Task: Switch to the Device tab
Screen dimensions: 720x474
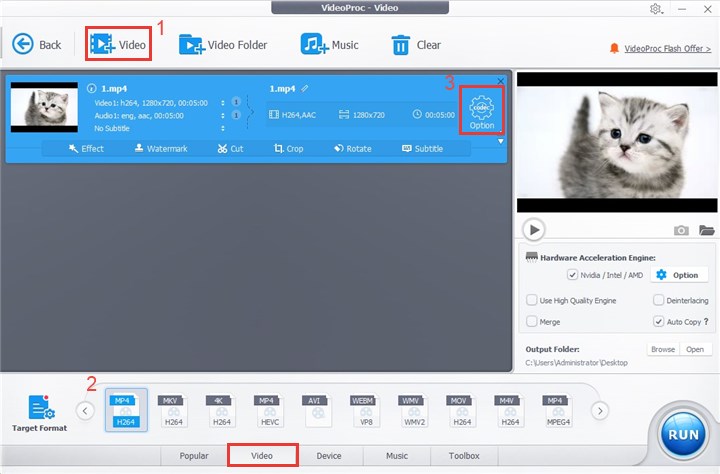Action: [329, 456]
